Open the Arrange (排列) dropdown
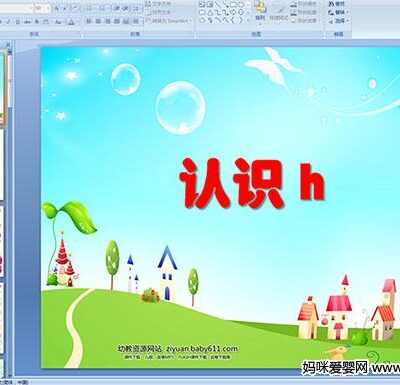Screen dimensions: 400x385 click(x=260, y=13)
